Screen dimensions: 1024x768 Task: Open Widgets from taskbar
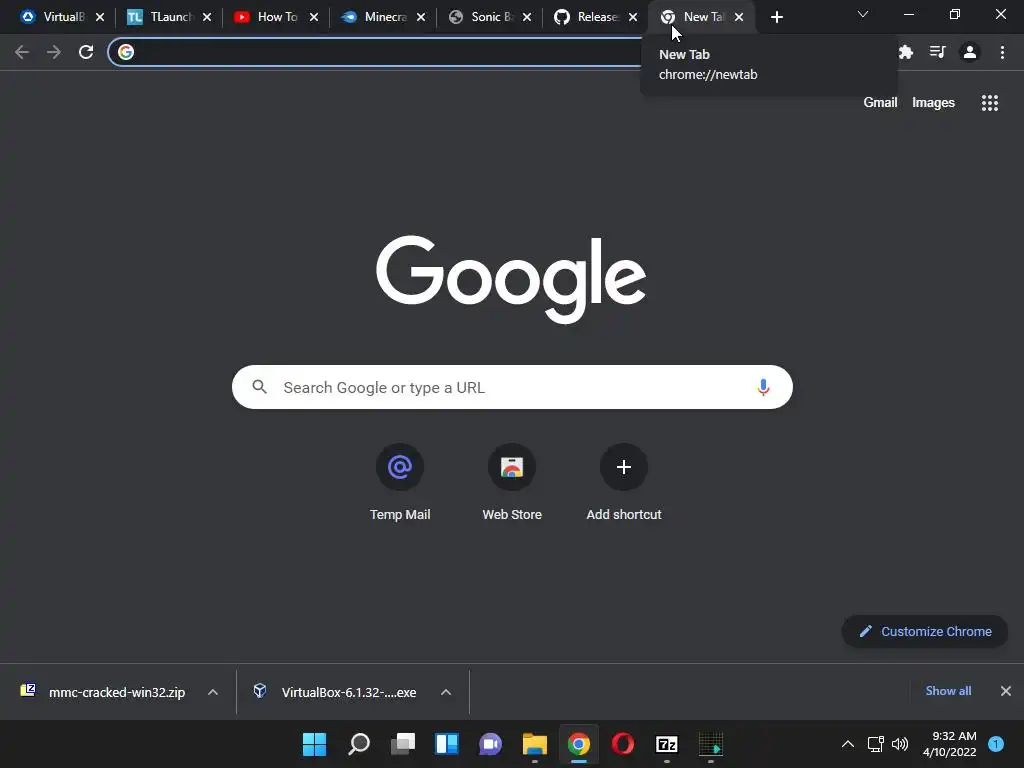pyautogui.click(x=447, y=744)
